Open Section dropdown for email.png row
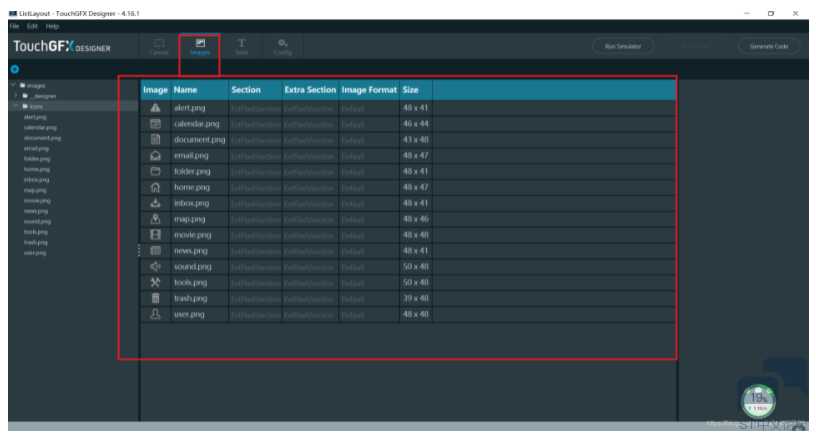The image size is (816, 440). (x=256, y=156)
